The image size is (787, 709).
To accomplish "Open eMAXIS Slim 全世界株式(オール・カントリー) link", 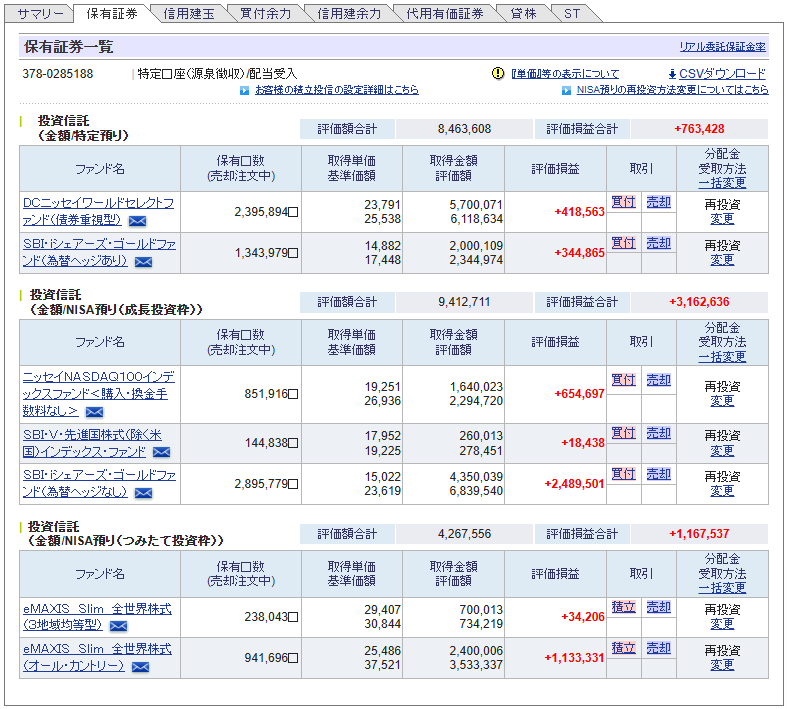I will [97, 657].
